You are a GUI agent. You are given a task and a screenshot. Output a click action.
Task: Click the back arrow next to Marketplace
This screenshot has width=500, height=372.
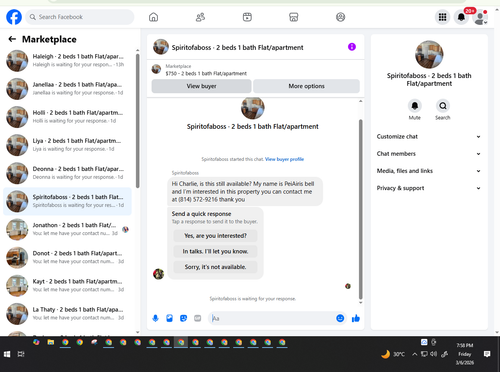[12, 39]
